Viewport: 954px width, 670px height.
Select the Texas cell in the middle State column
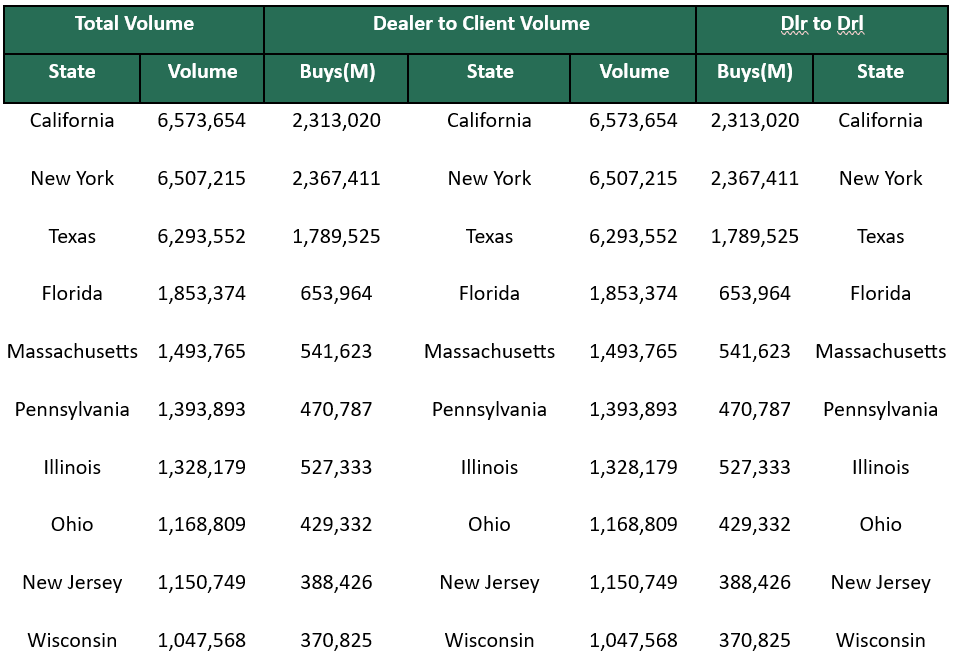[489, 237]
